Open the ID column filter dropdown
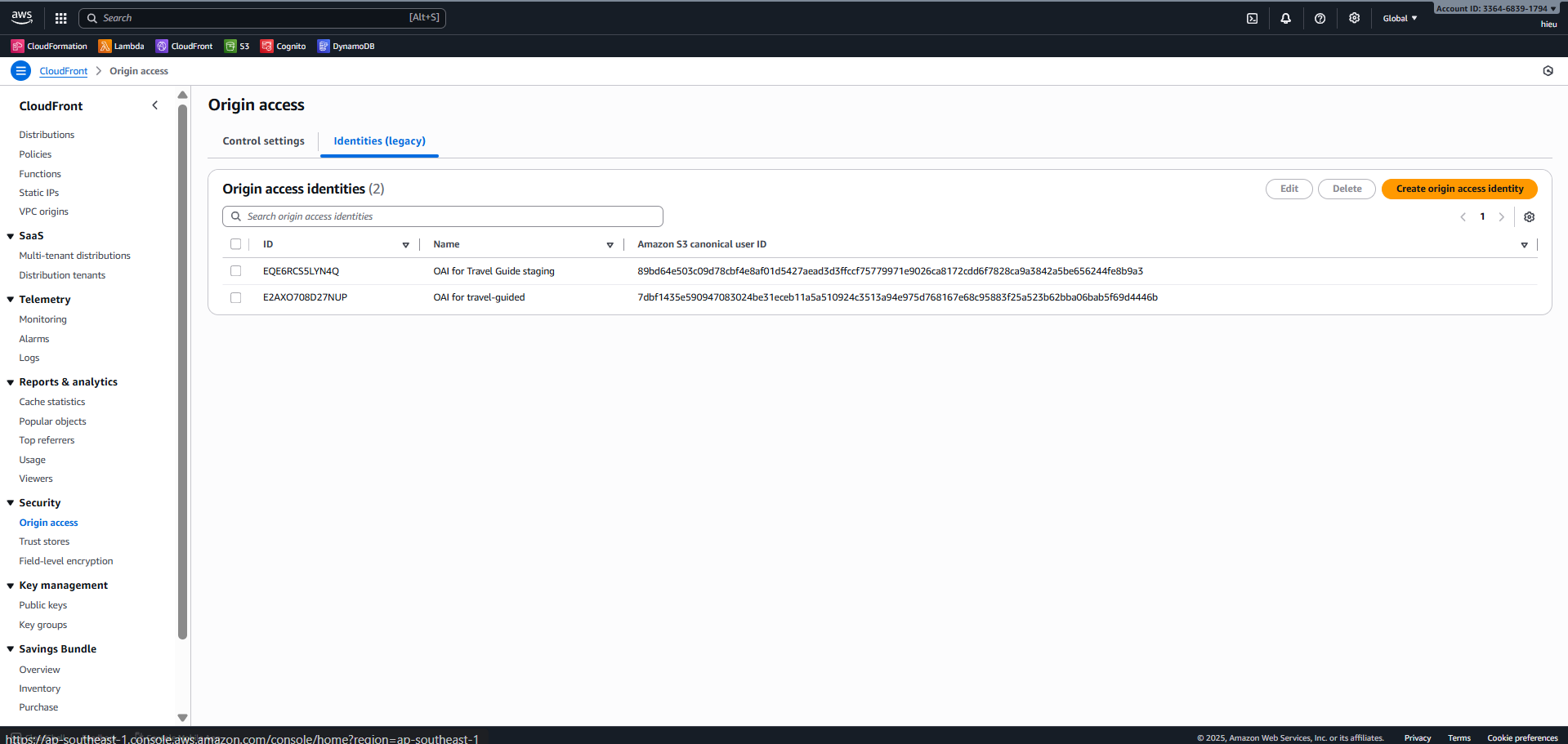This screenshot has width=1568, height=744. 405,244
